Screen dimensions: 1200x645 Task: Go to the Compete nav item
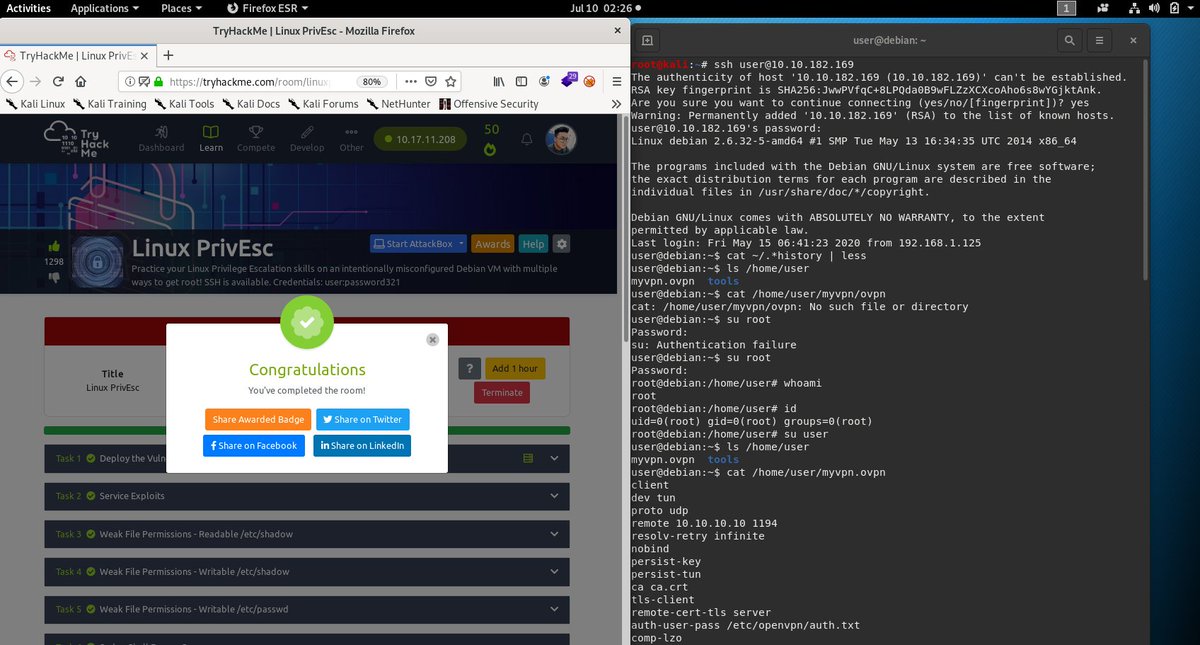pyautogui.click(x=256, y=139)
